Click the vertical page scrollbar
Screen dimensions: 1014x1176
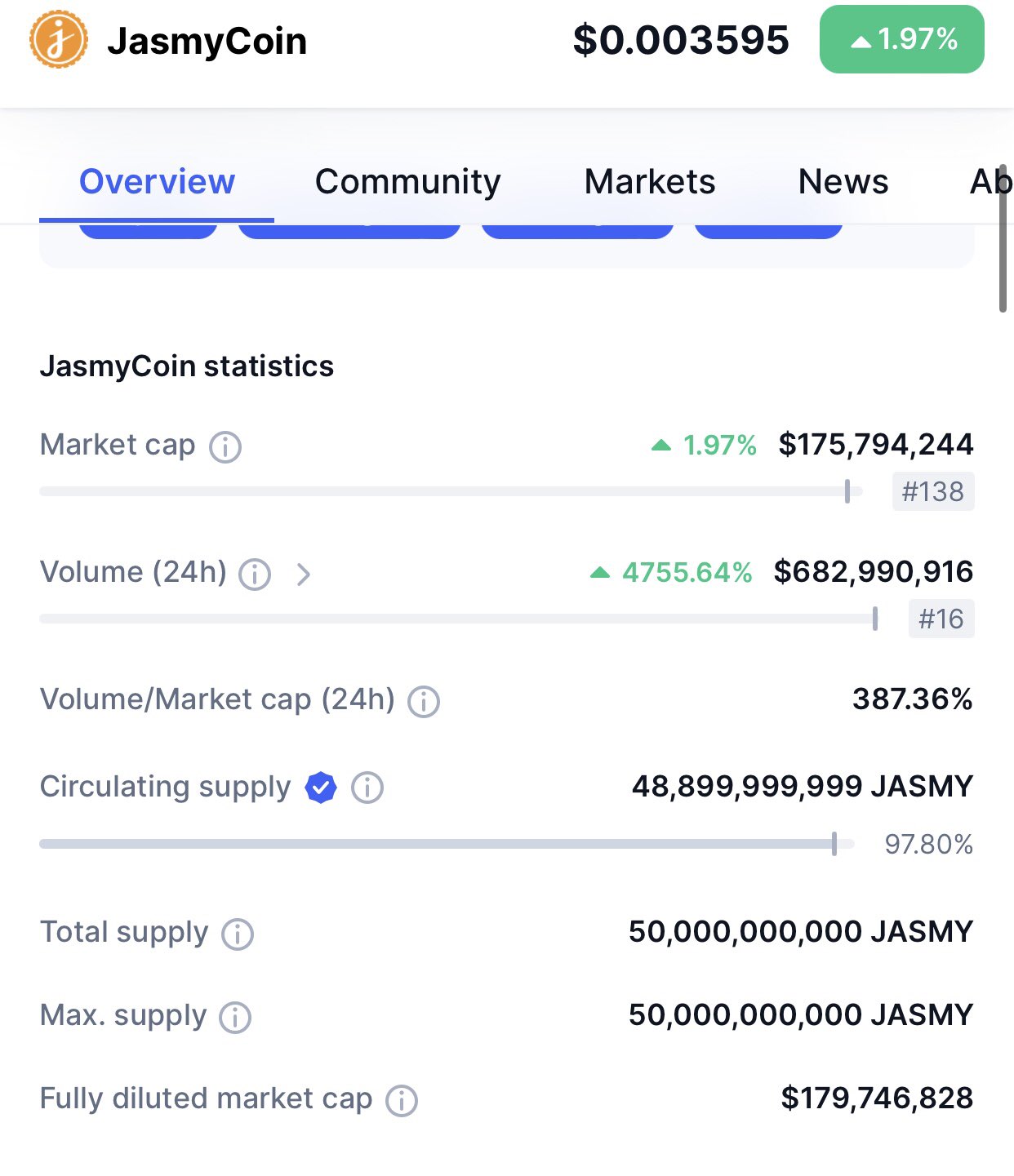coord(1003,237)
